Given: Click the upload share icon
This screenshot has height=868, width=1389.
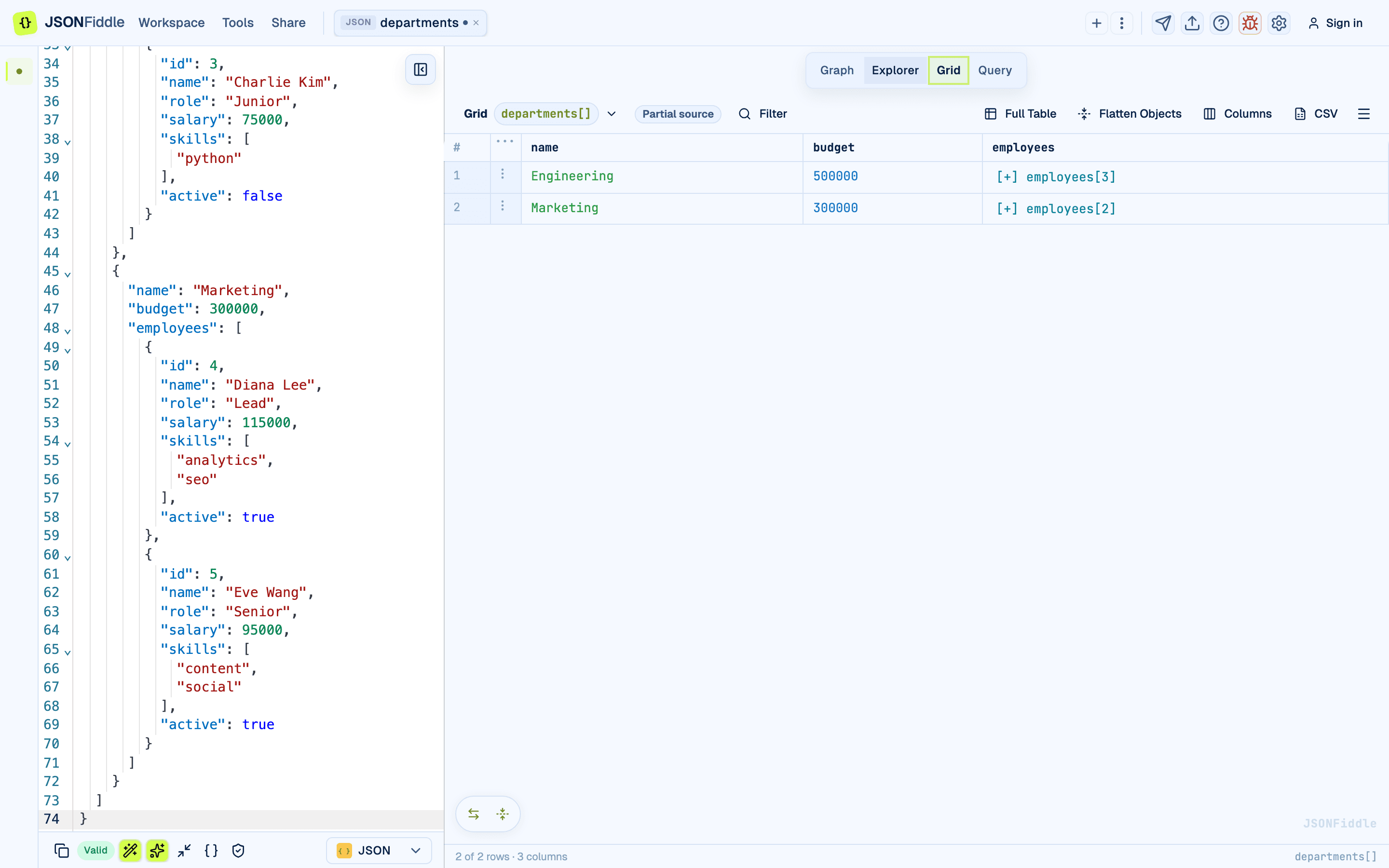Looking at the screenshot, I should [x=1192, y=23].
